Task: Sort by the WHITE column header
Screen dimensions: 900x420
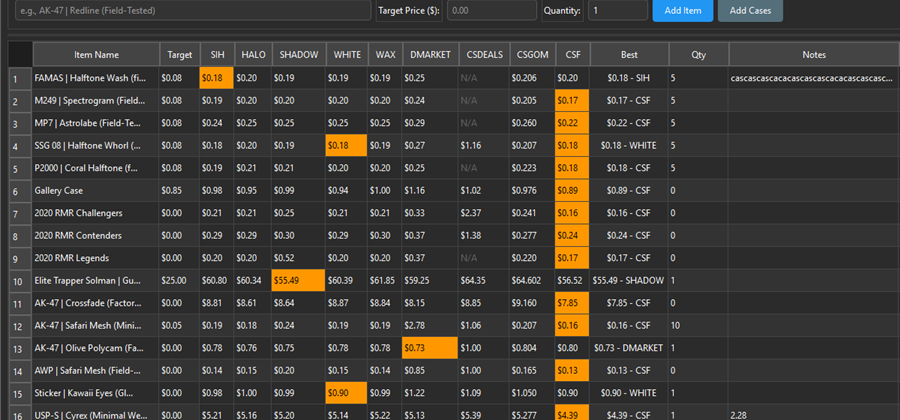Action: 347,55
